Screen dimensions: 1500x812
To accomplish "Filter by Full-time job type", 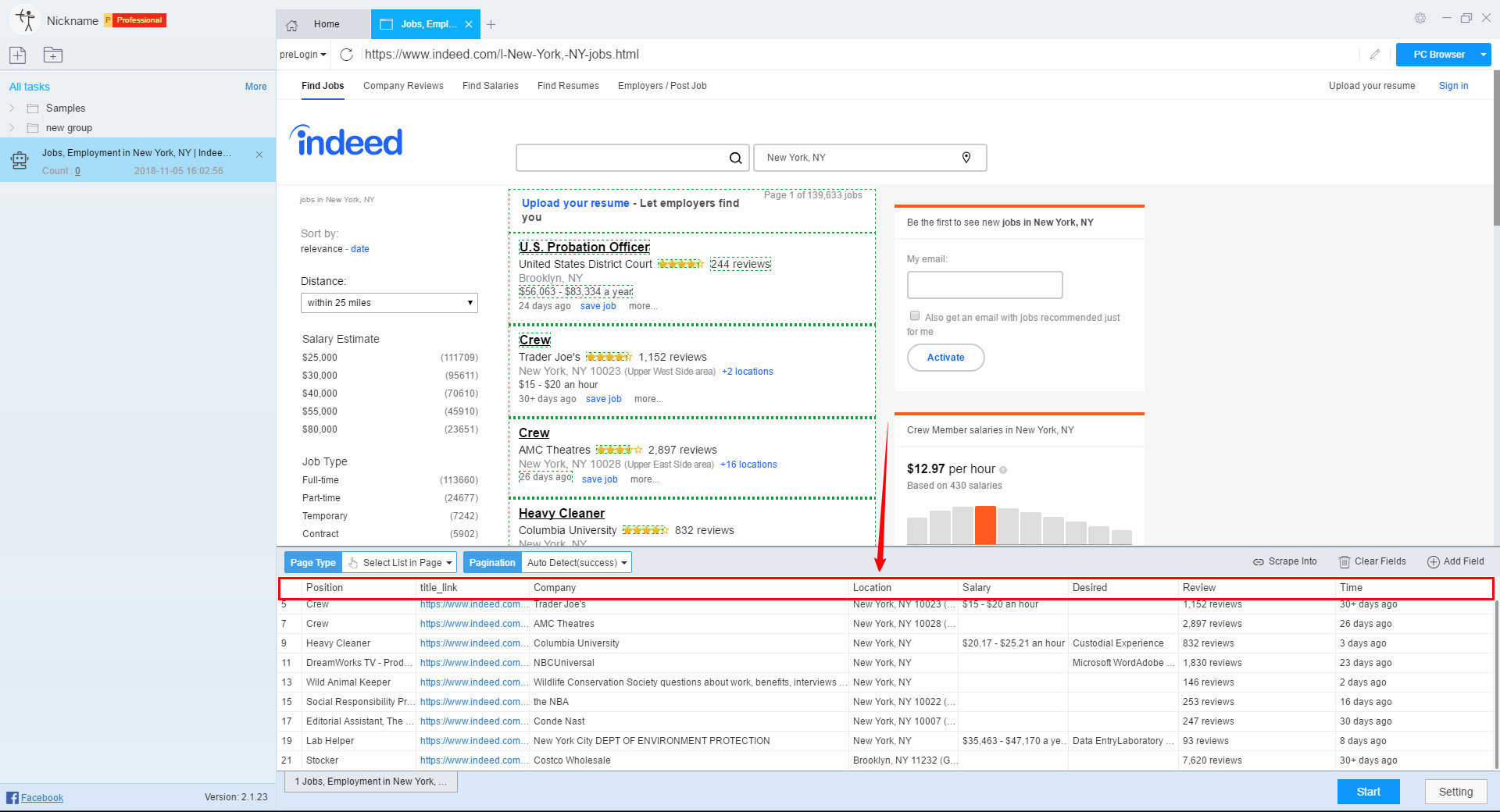I will click(x=320, y=480).
